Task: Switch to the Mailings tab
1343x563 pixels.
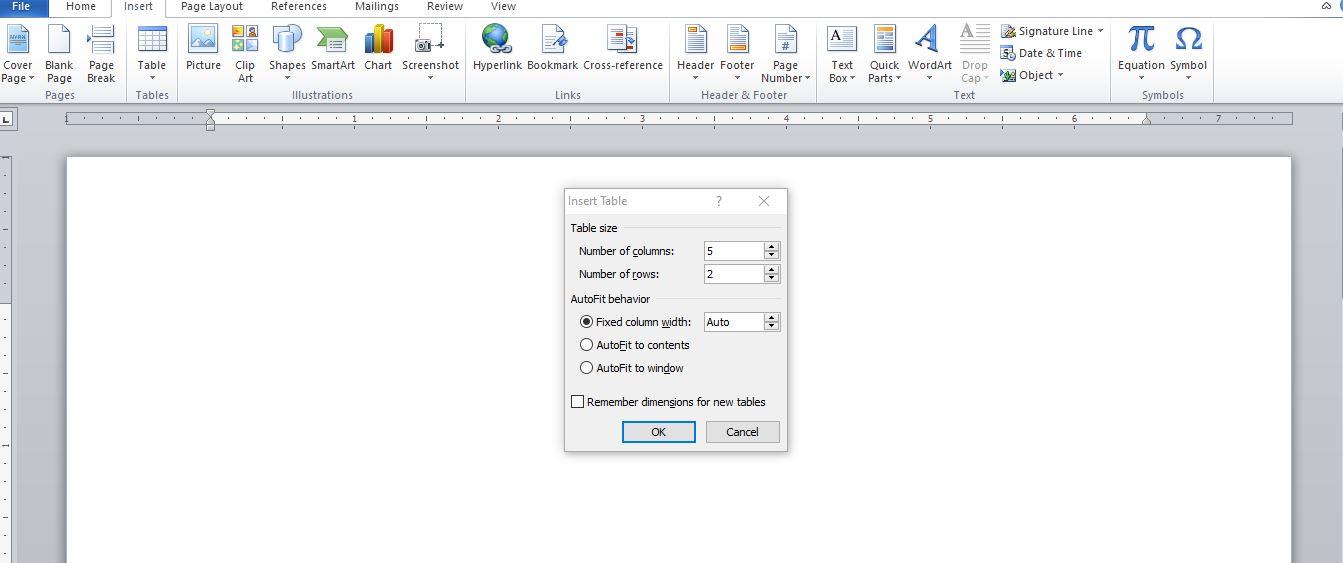Action: point(377,7)
